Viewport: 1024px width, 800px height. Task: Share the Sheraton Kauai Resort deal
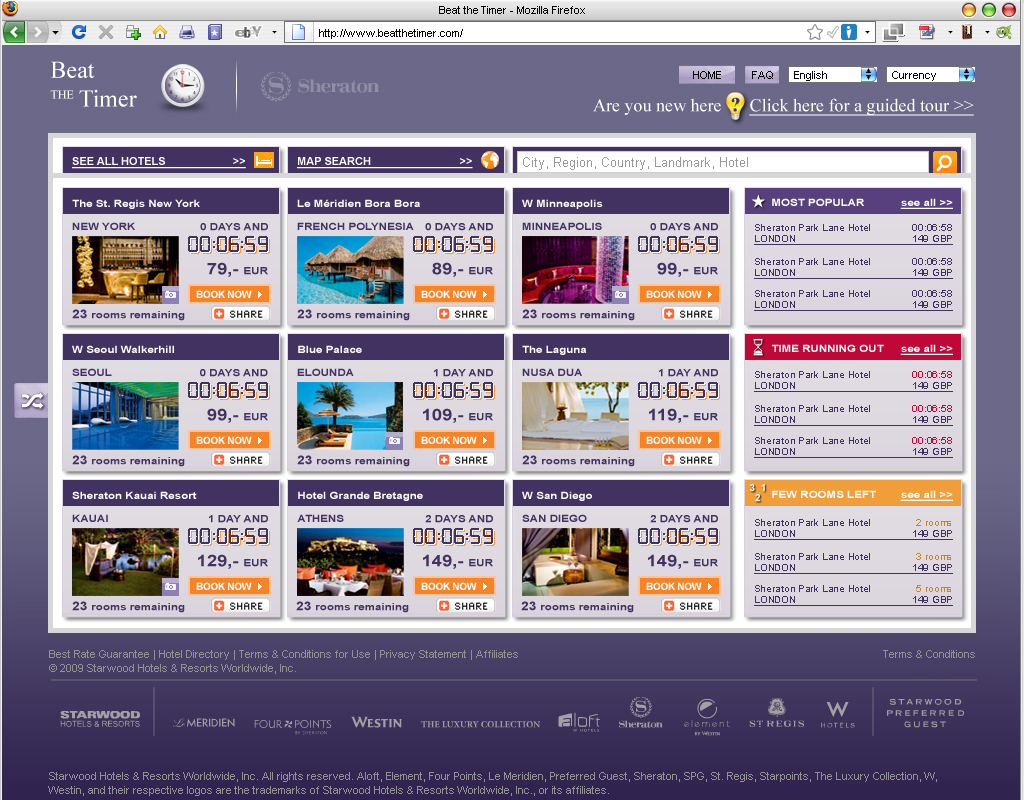click(x=239, y=606)
